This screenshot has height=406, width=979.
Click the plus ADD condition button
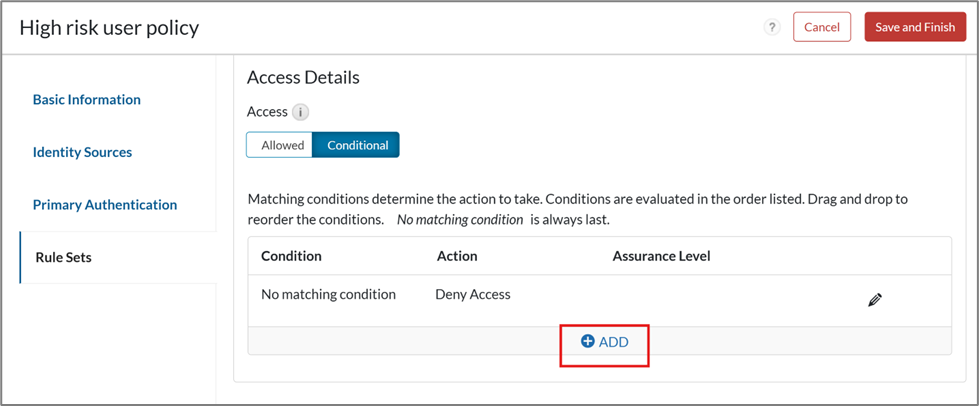point(605,342)
